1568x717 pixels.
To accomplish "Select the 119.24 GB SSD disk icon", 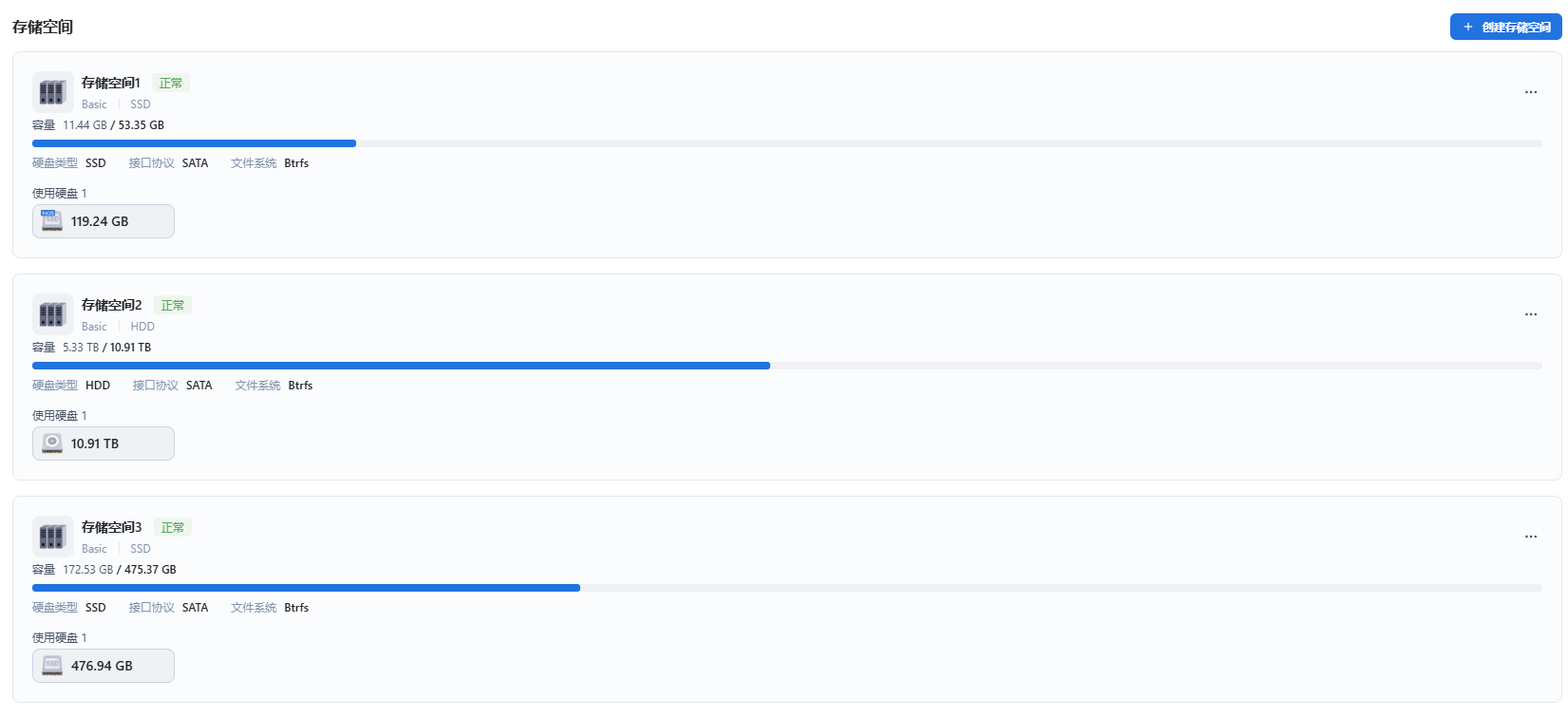I will (x=52, y=221).
